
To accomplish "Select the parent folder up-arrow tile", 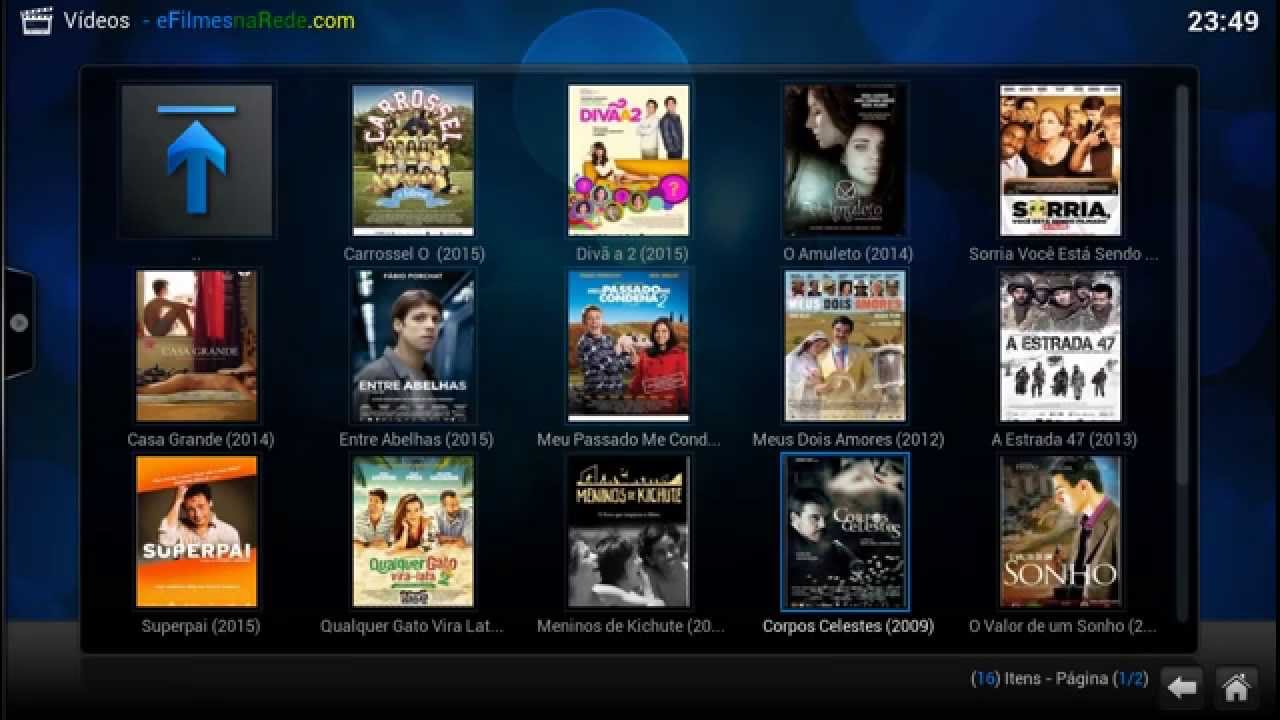I will point(196,161).
